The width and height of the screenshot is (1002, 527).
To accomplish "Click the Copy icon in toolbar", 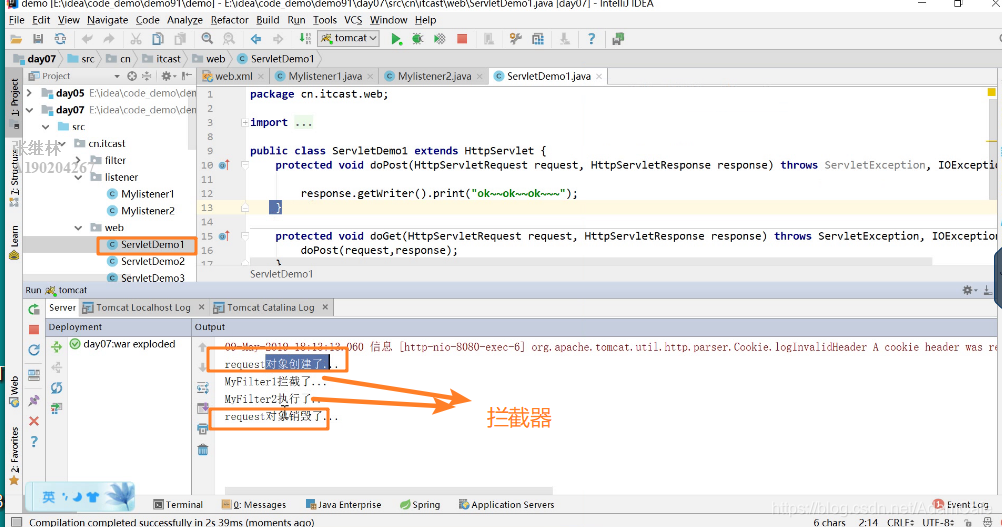I will tap(157, 39).
